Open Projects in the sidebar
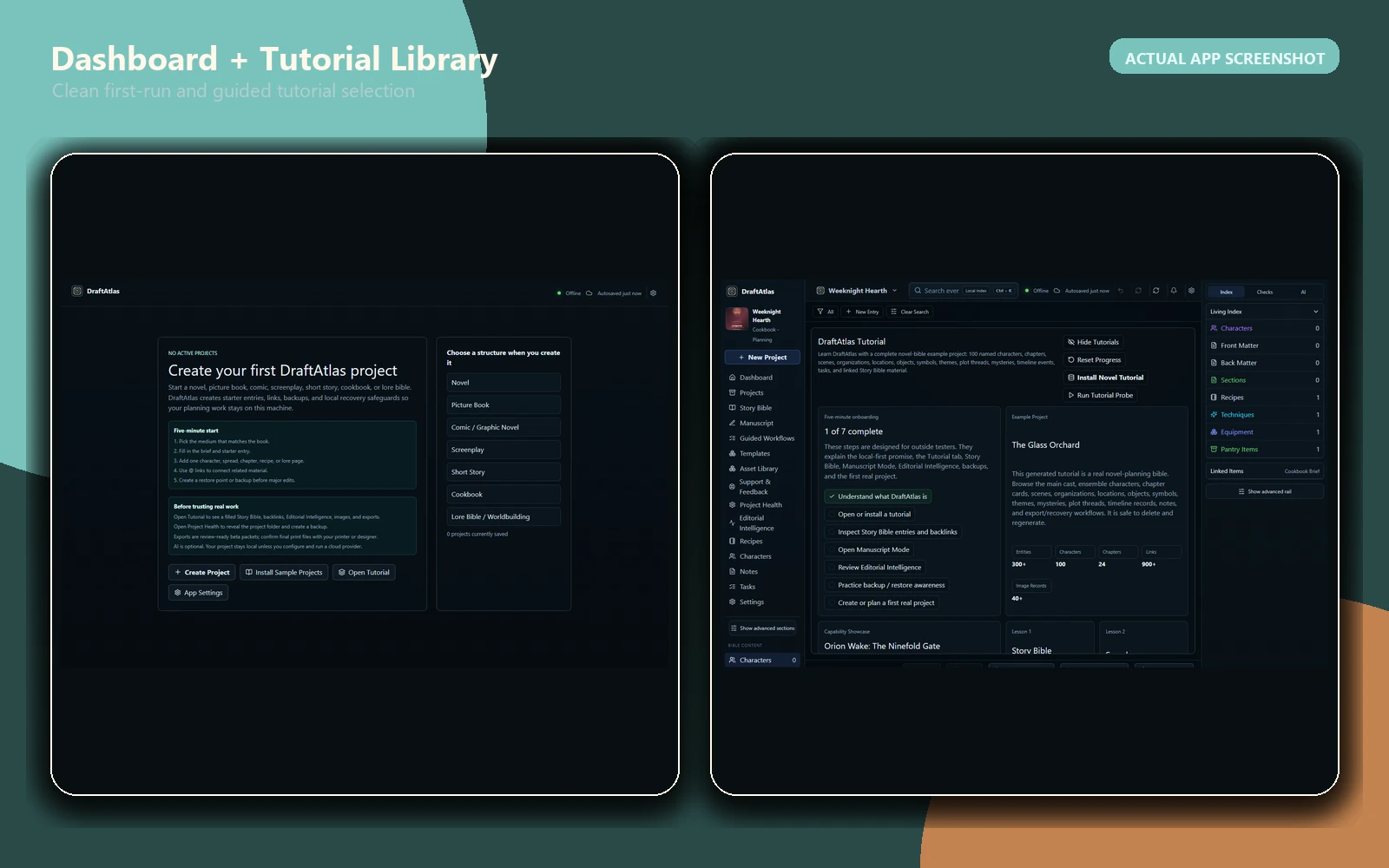 click(762, 392)
